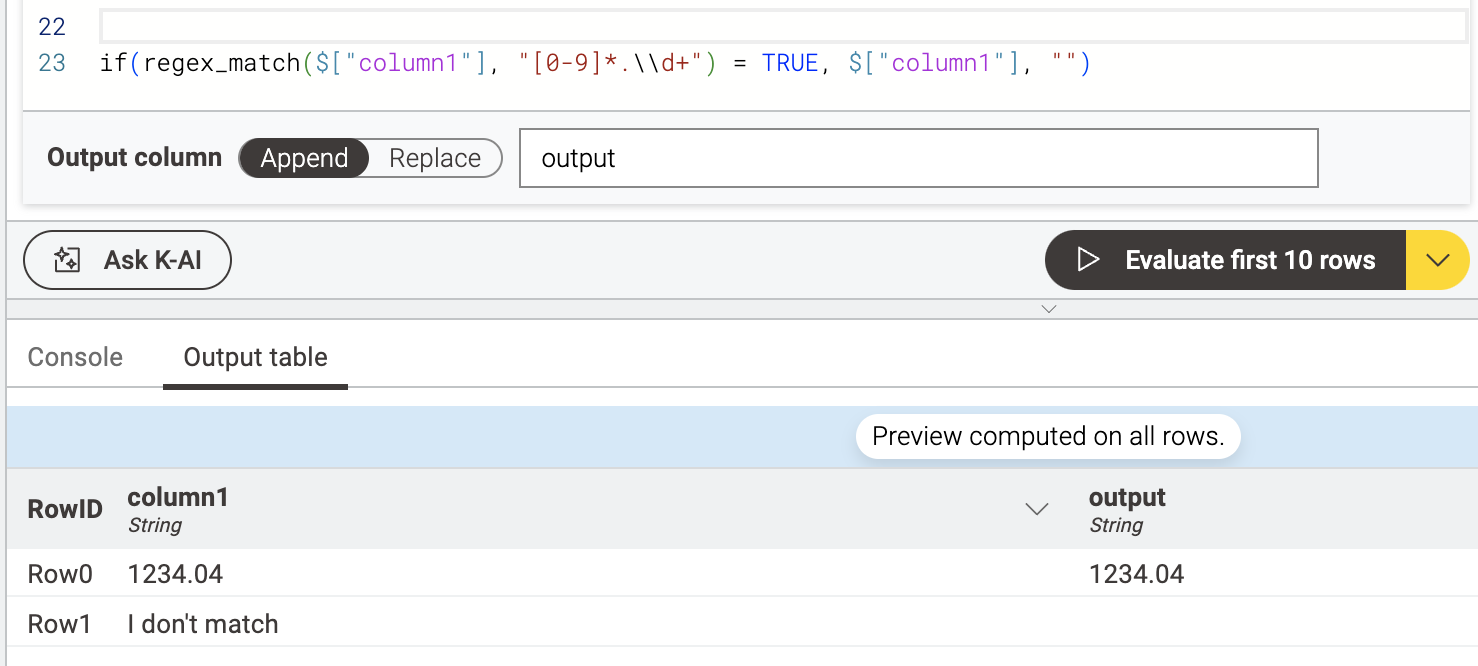Screen dimensions: 1478x666
Task: Click the empty editor line 22
Action: (783, 27)
